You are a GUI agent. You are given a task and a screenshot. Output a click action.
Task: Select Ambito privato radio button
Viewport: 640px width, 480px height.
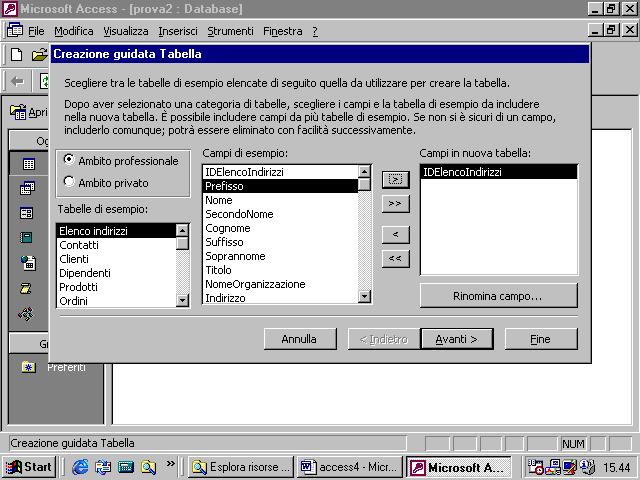tap(69, 182)
